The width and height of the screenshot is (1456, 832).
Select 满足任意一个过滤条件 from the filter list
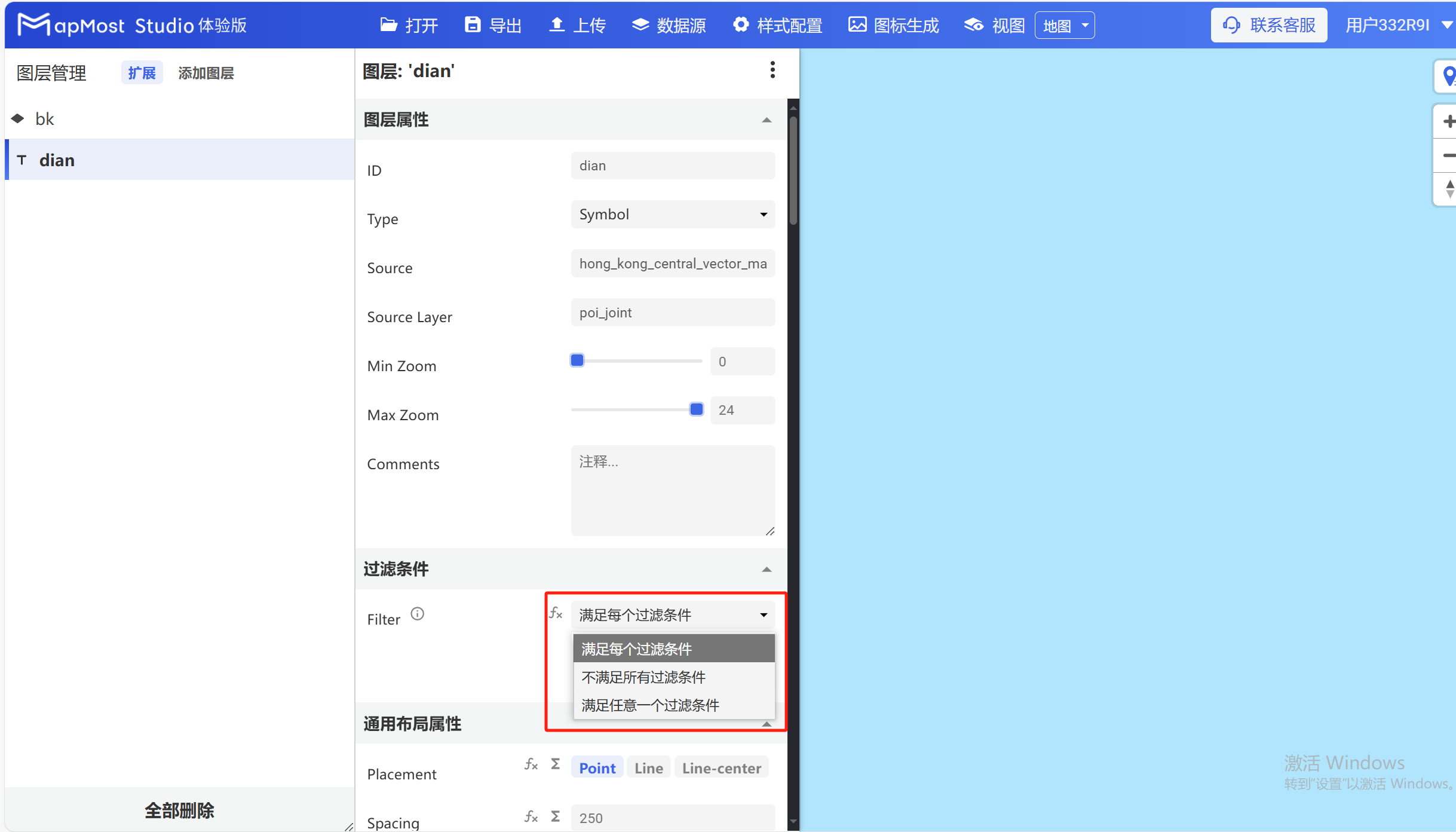(x=650, y=705)
